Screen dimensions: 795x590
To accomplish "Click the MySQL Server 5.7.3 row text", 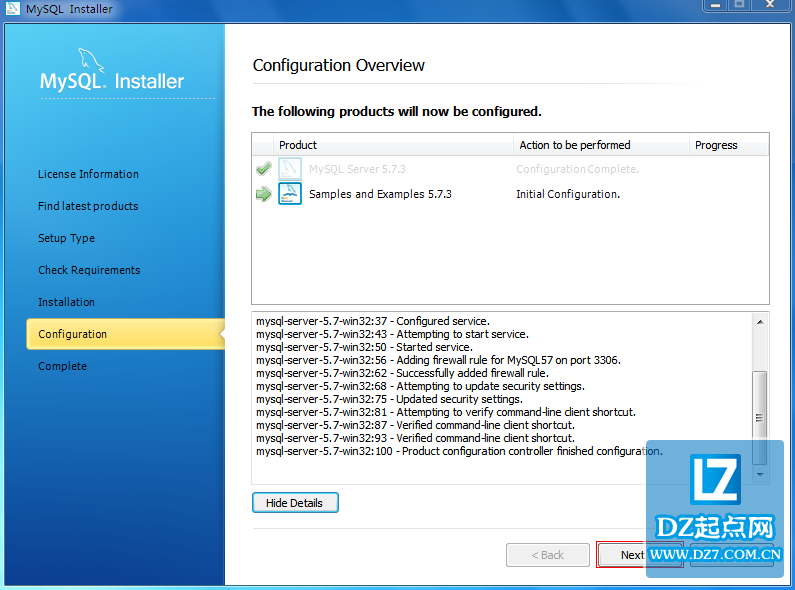I will coord(357,169).
